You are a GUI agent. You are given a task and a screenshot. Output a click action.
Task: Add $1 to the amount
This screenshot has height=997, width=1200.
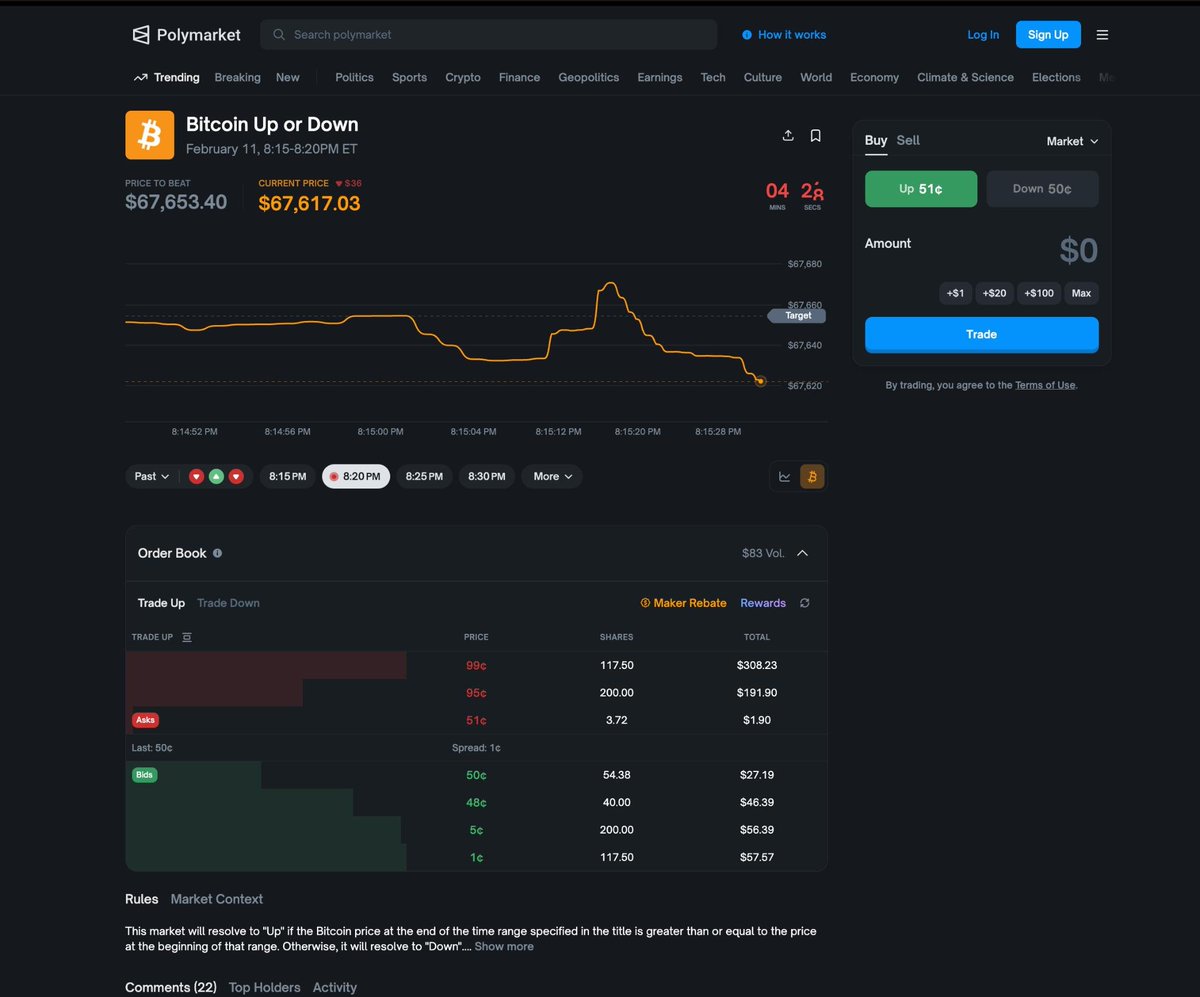point(956,293)
